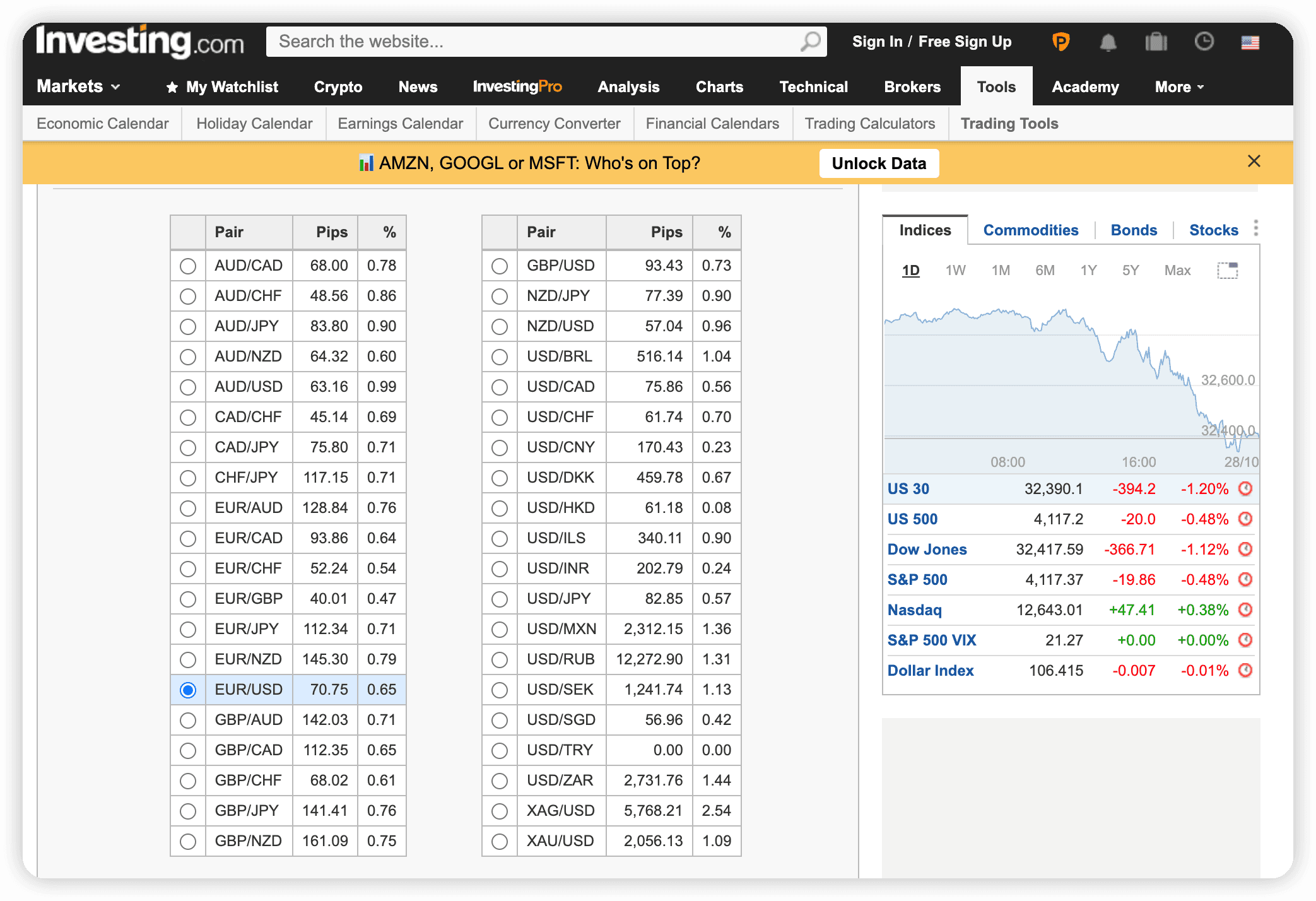
Task: Open the Crypto menu
Action: click(338, 87)
